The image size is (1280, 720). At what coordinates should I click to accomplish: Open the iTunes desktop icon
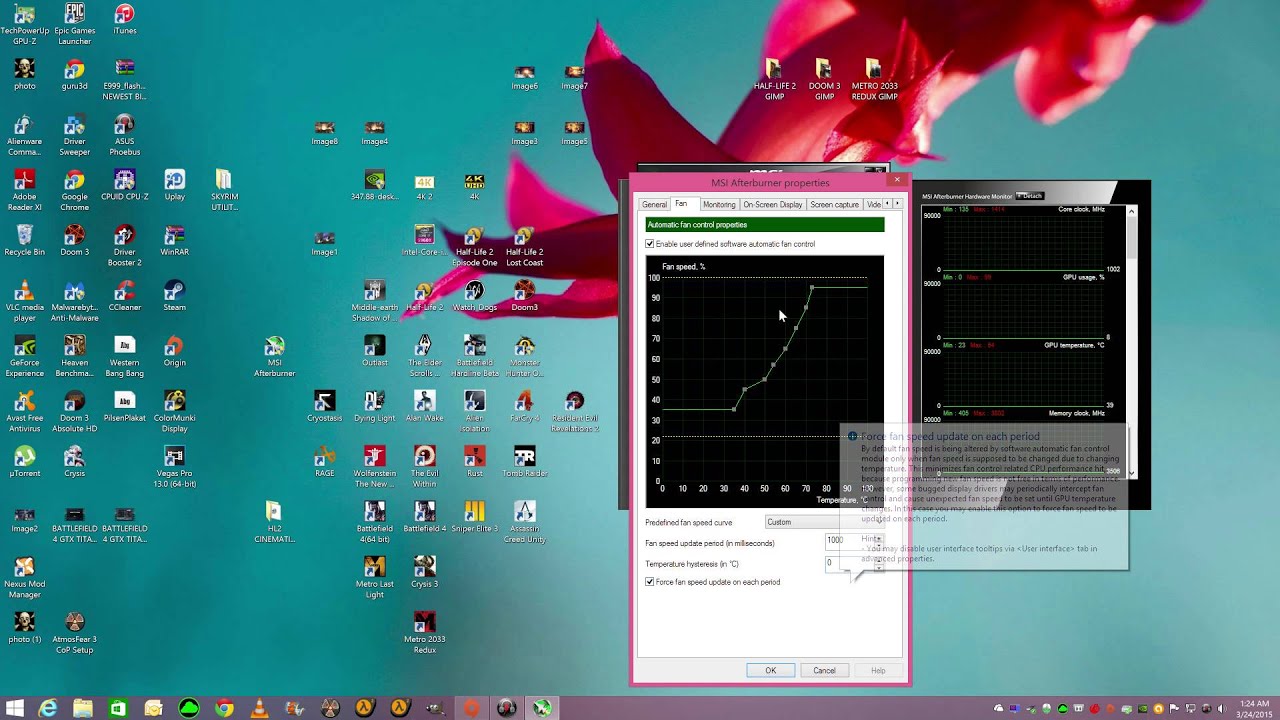pyautogui.click(x=124, y=19)
